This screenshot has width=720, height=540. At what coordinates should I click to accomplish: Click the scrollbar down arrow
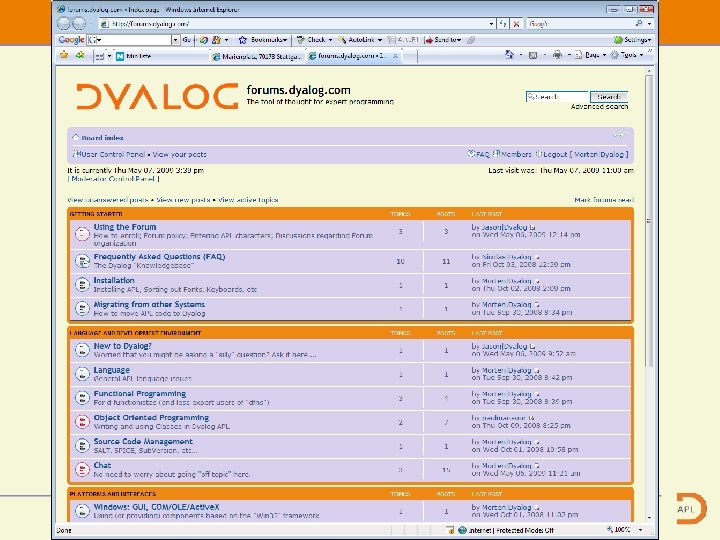coord(649,518)
